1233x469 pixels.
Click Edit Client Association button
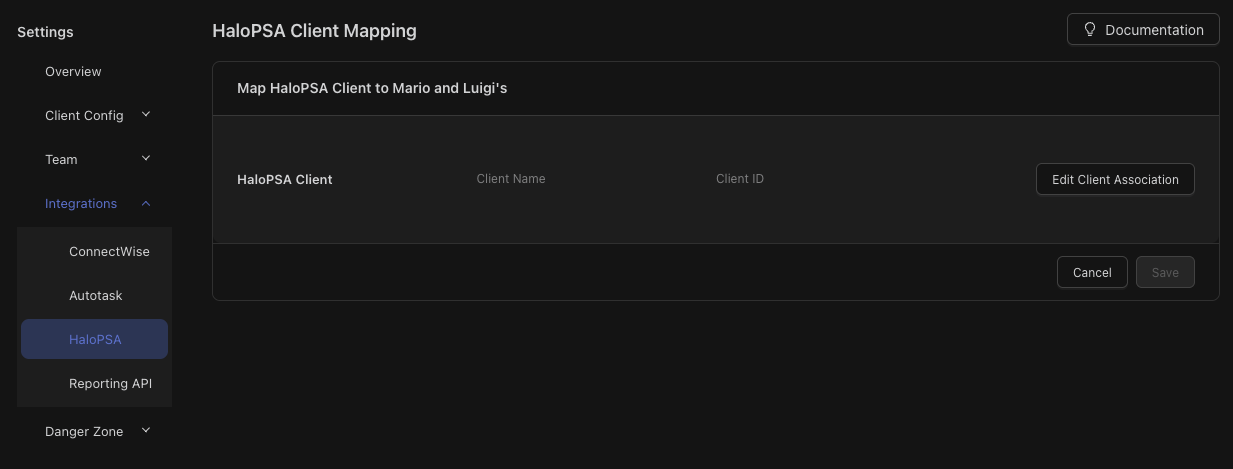[x=1115, y=180]
